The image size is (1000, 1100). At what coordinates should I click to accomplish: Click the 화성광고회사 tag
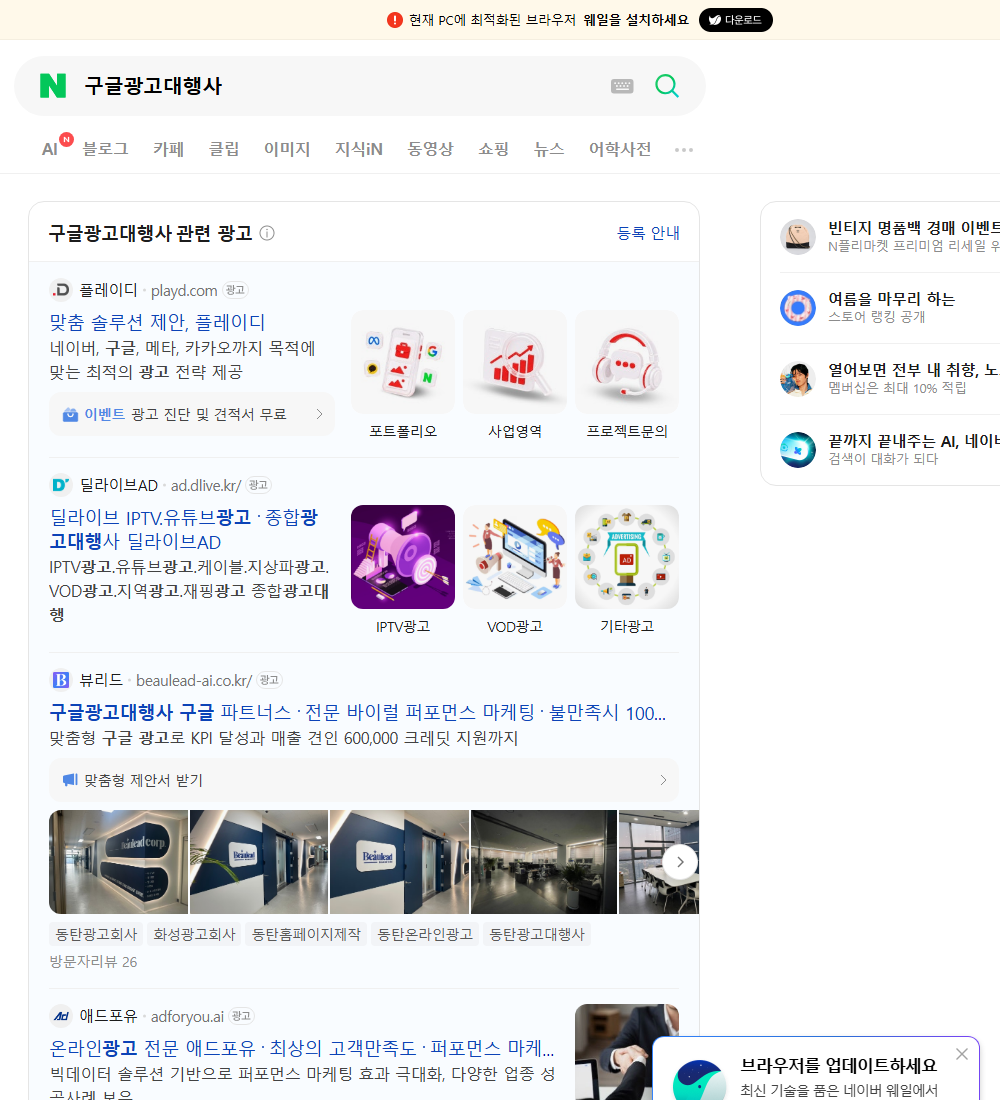(194, 934)
